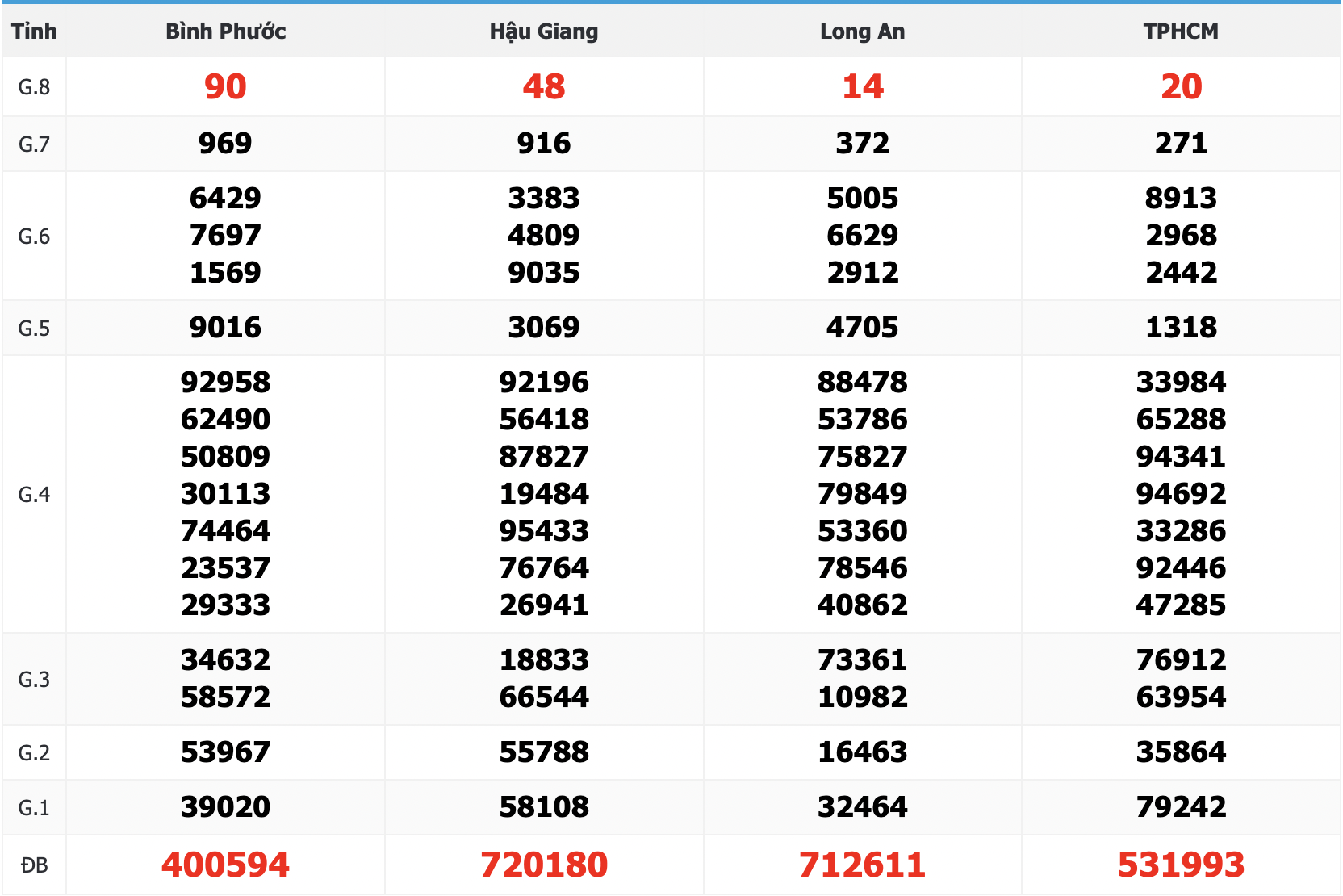Image resolution: width=1343 pixels, height=896 pixels.
Task: Select the Bình Phước column header
Action: pyautogui.click(x=225, y=31)
